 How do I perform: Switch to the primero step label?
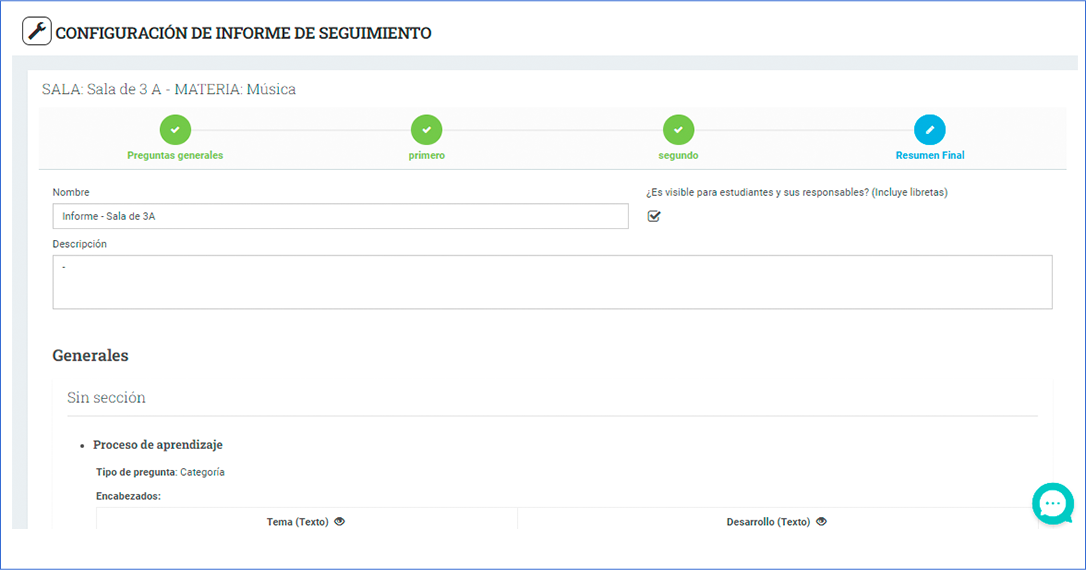pyautogui.click(x=427, y=155)
